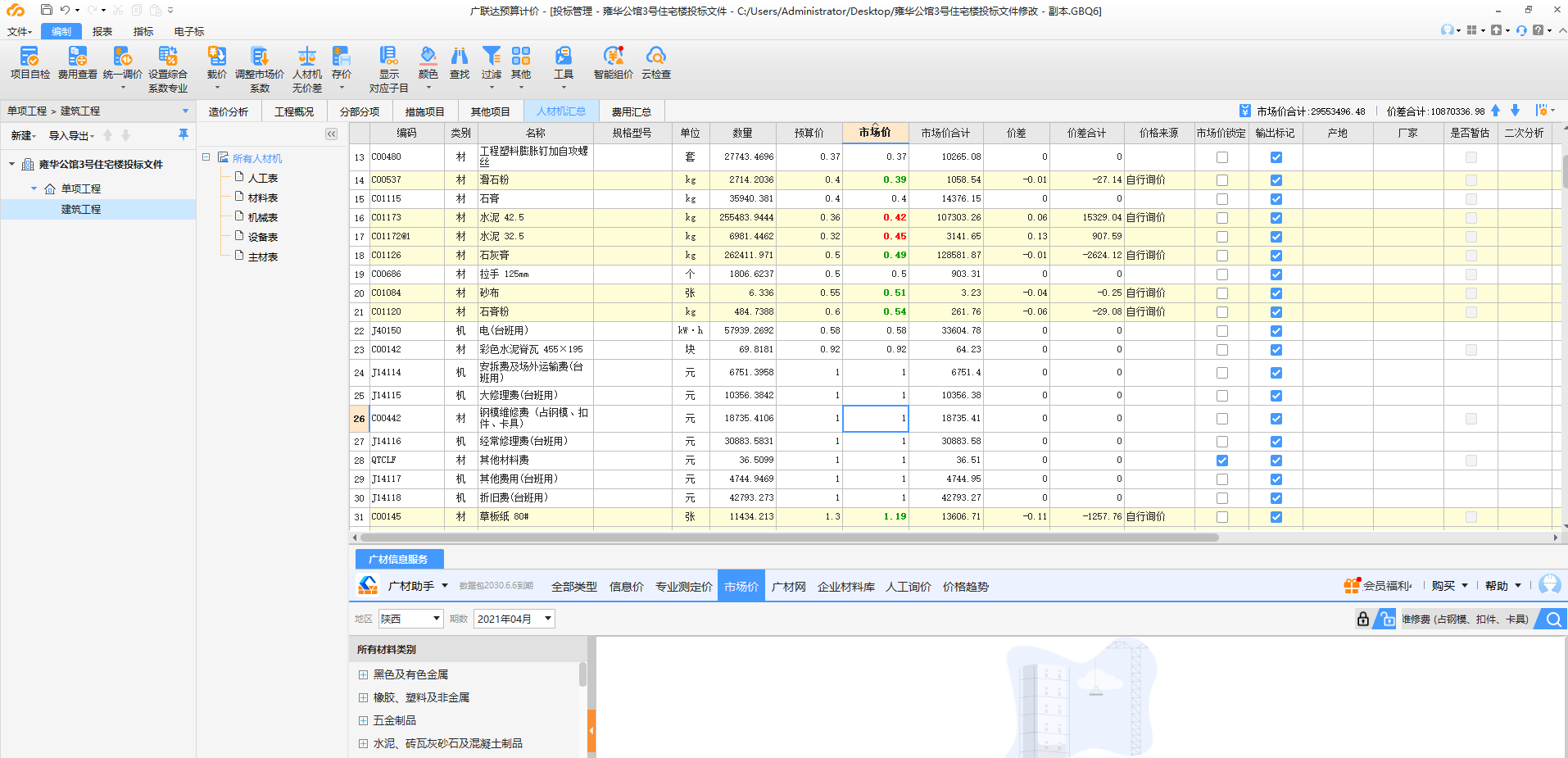Toggle 市场价锁定 for row 25 大修理费

[x=1221, y=396]
